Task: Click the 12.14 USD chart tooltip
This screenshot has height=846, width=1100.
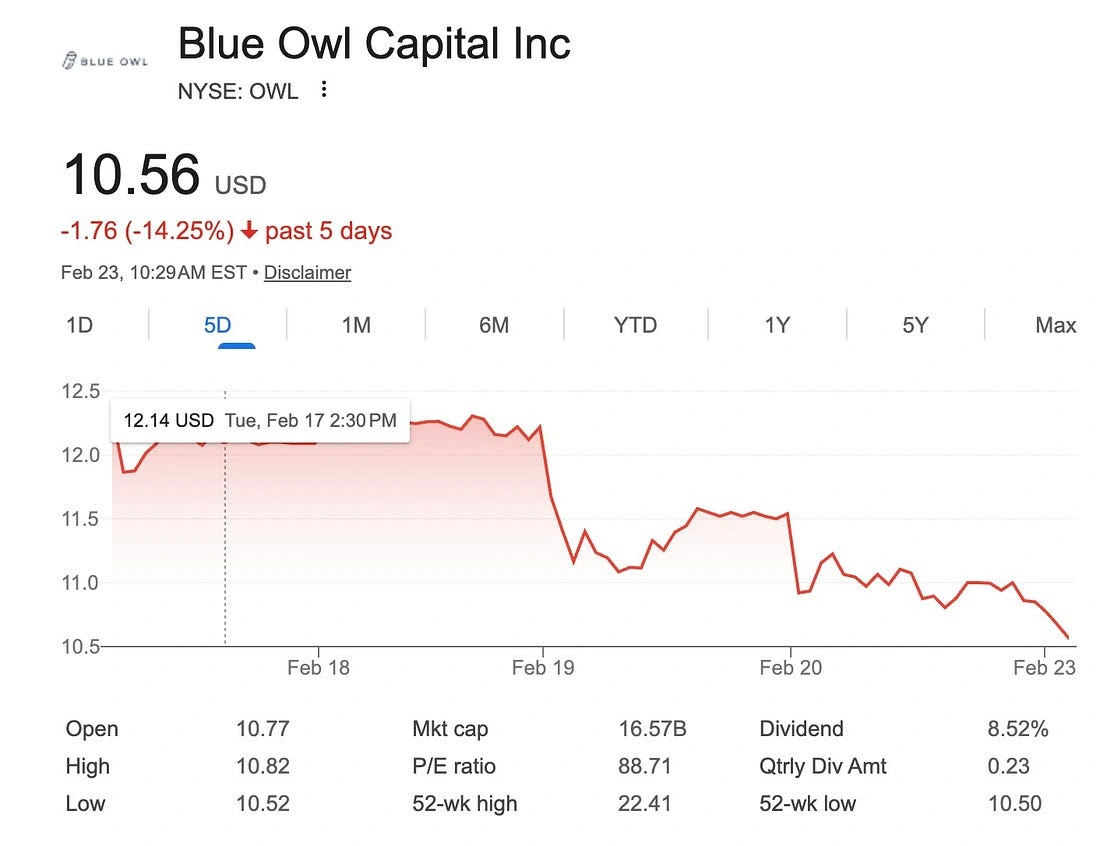Action: 260,420
